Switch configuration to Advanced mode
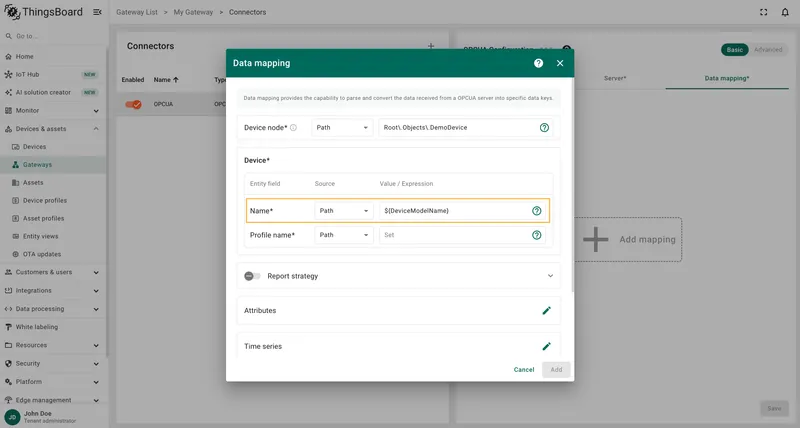Screen dimensions: 800x428 coord(768,49)
